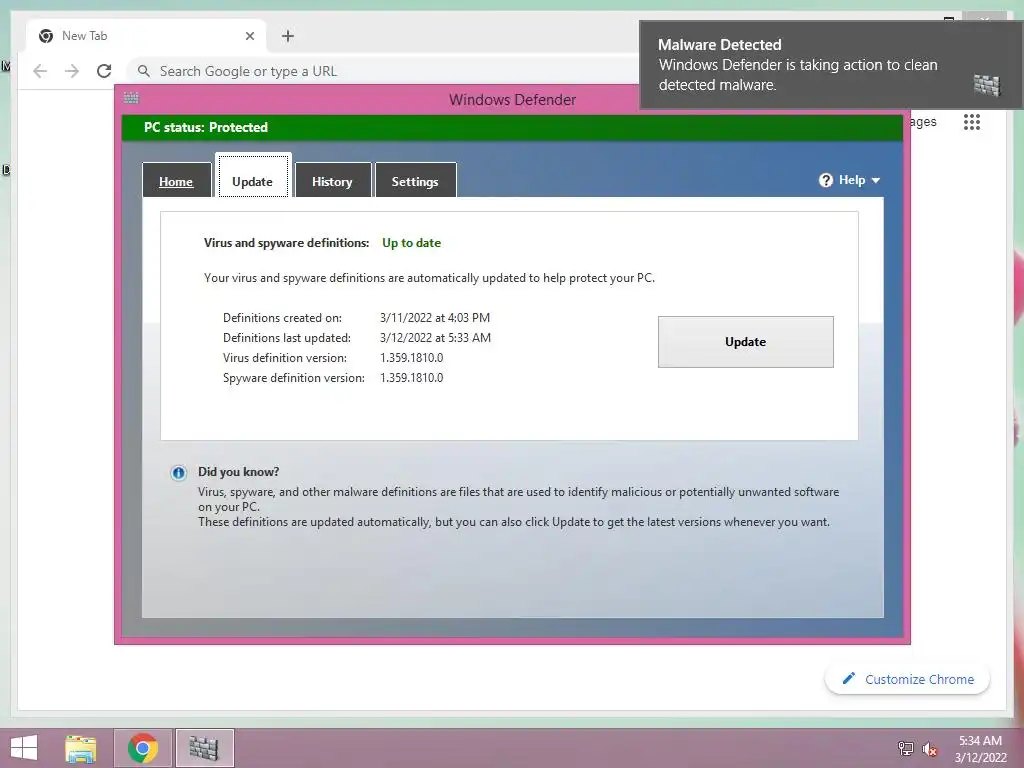Open the Windows Start menu
This screenshot has width=1024, height=768.
pos(24,748)
